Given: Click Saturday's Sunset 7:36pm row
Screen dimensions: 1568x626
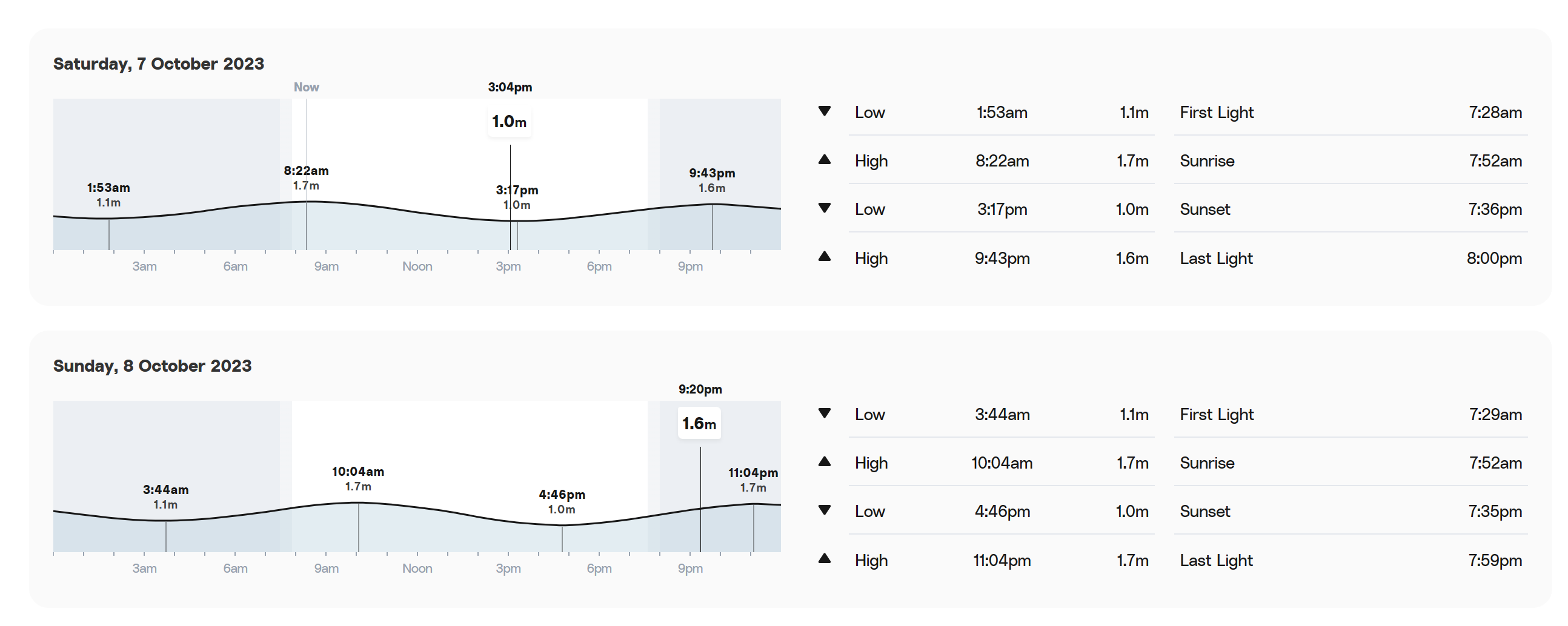Looking at the screenshot, I should tap(1350, 209).
